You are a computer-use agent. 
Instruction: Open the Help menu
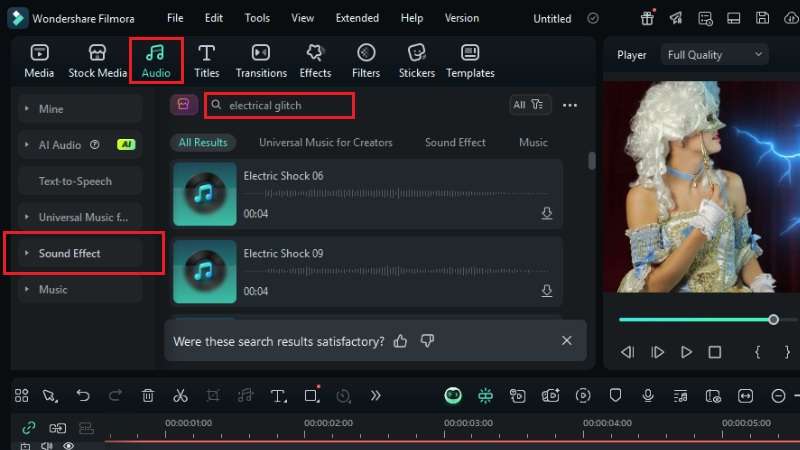point(412,18)
